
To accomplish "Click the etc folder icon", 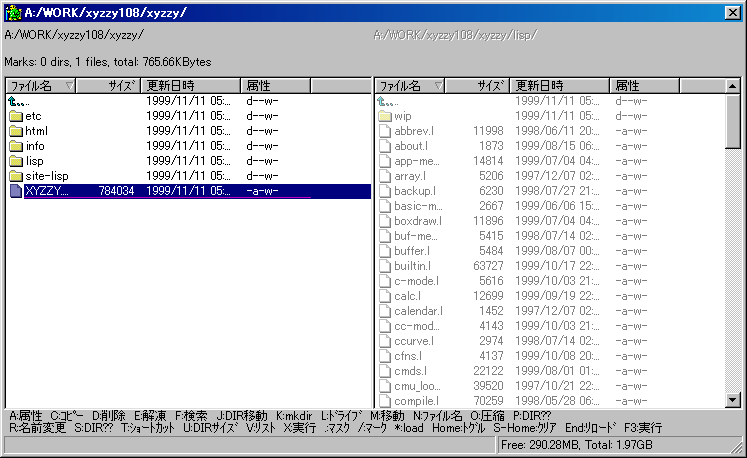I will tap(16, 116).
